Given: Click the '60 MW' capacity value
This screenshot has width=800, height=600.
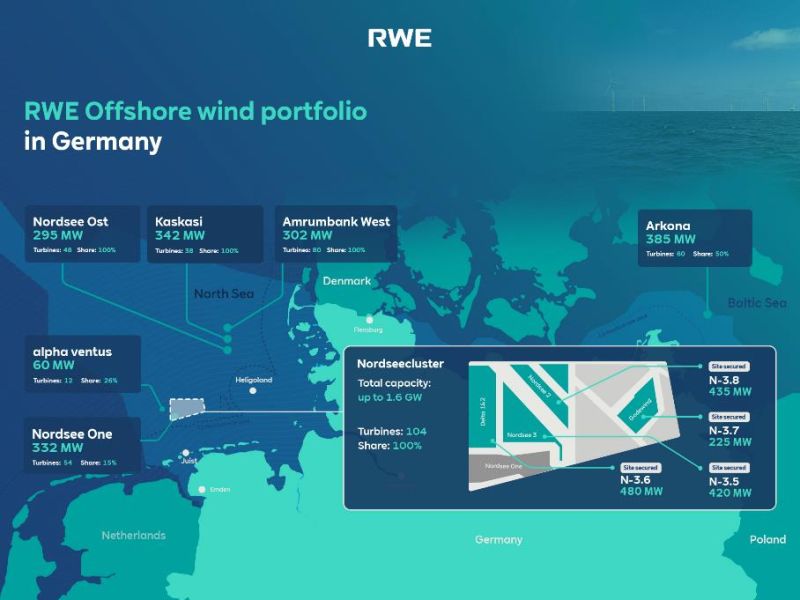Looking at the screenshot, I should (54, 365).
